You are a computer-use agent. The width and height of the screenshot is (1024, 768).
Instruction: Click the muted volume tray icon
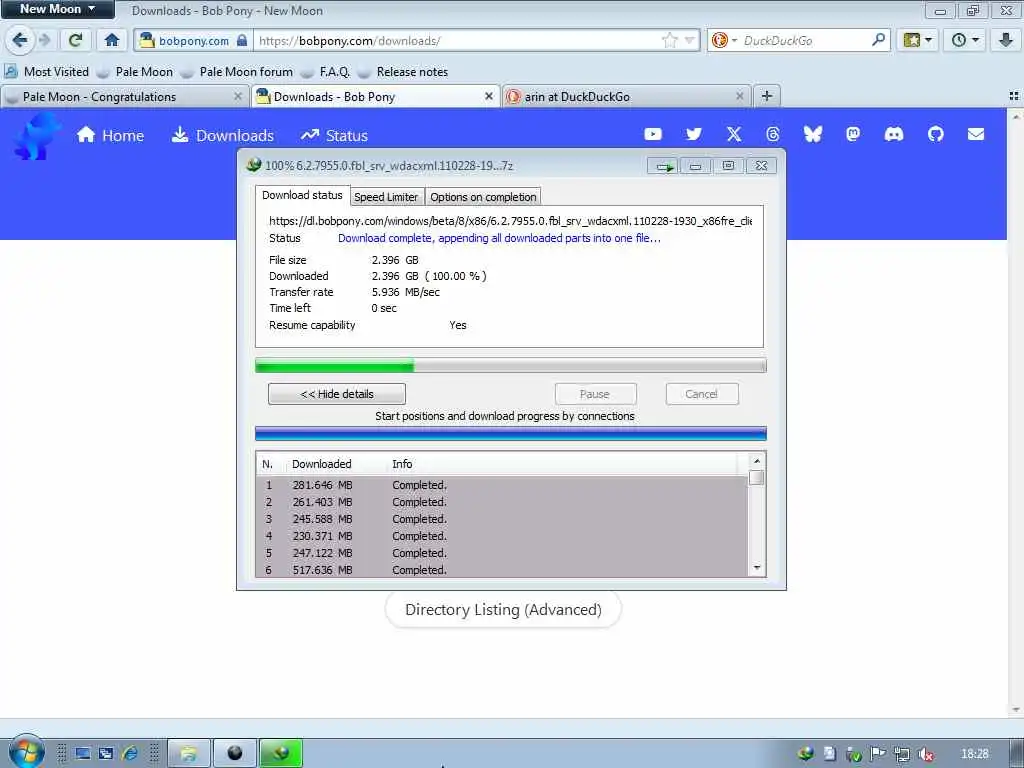coord(925,754)
